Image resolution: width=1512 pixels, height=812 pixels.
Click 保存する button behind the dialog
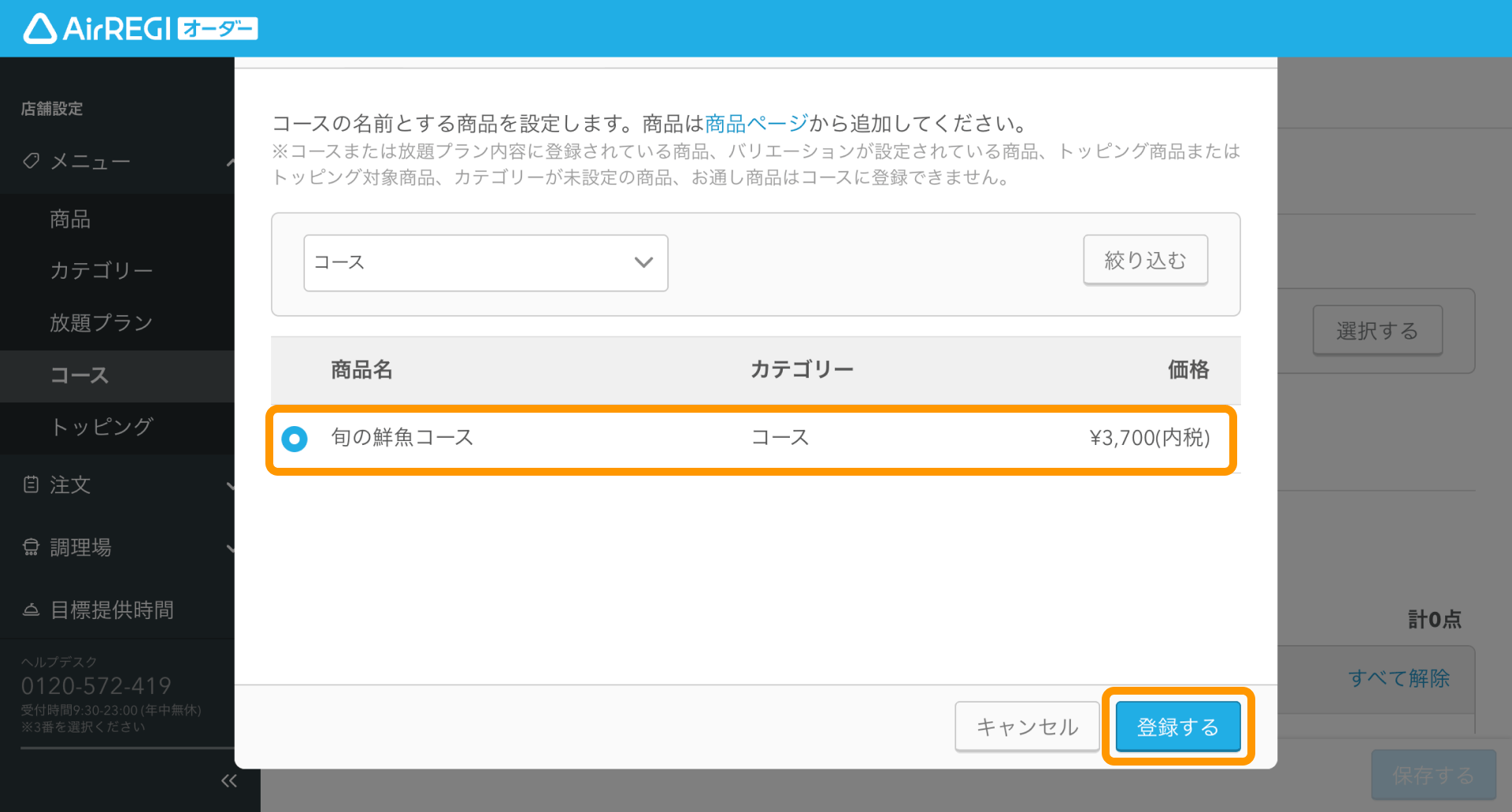pyautogui.click(x=1433, y=776)
